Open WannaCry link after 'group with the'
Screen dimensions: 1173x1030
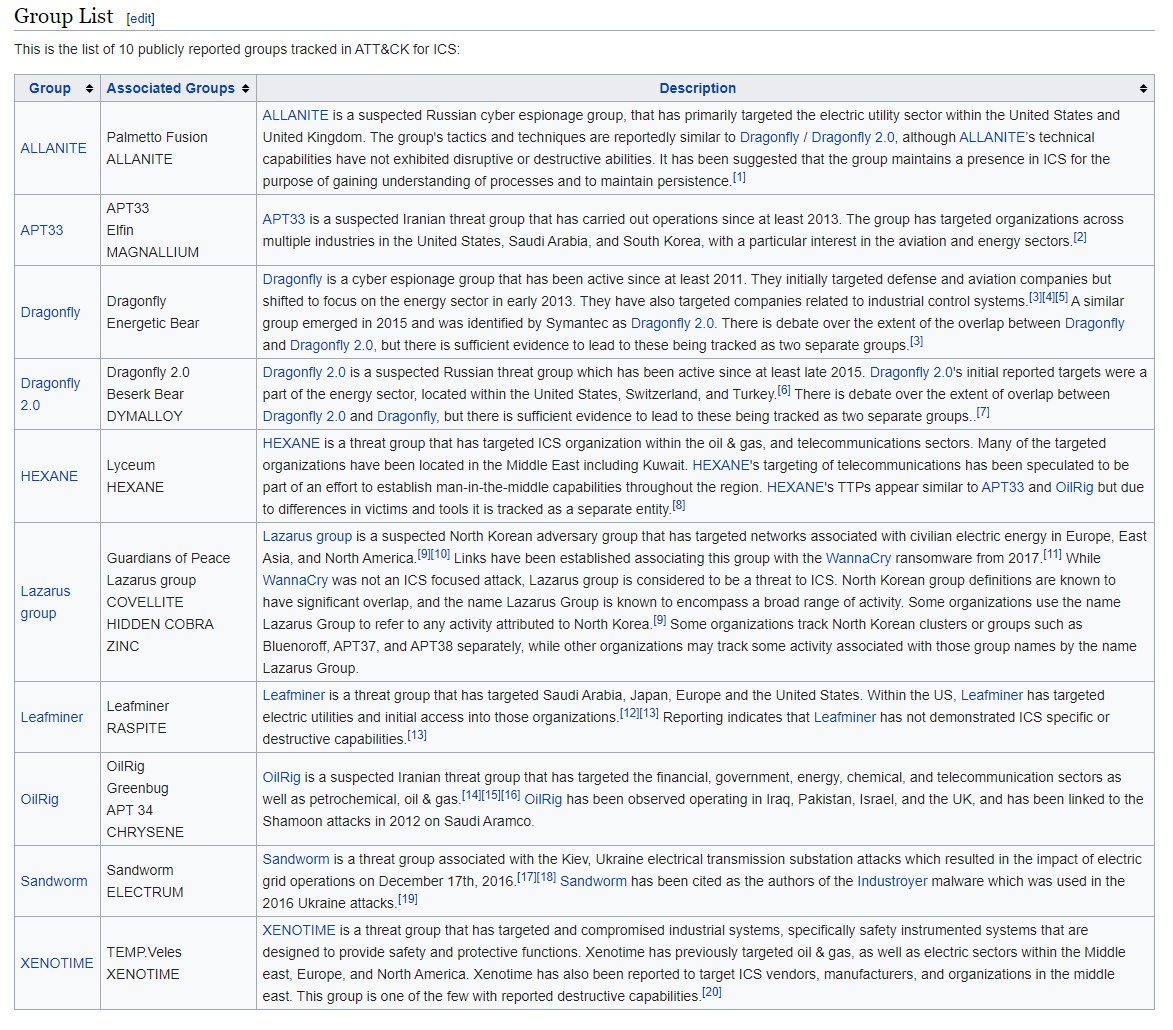858,559
